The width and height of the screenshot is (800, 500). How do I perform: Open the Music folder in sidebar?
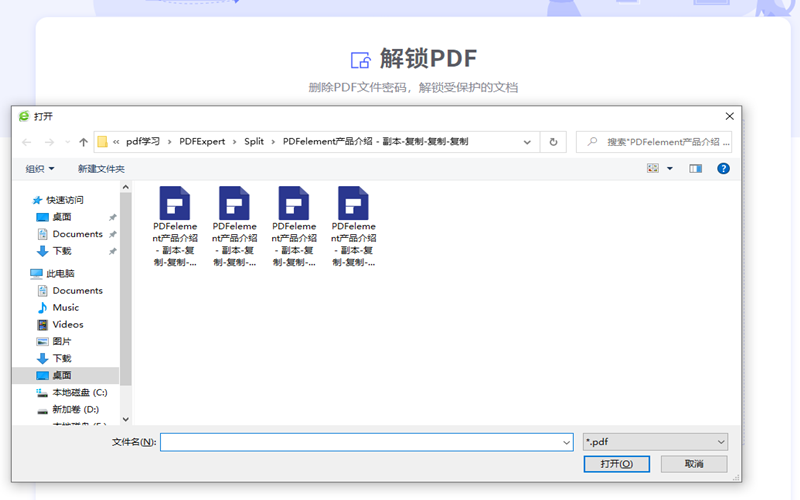(x=66, y=307)
